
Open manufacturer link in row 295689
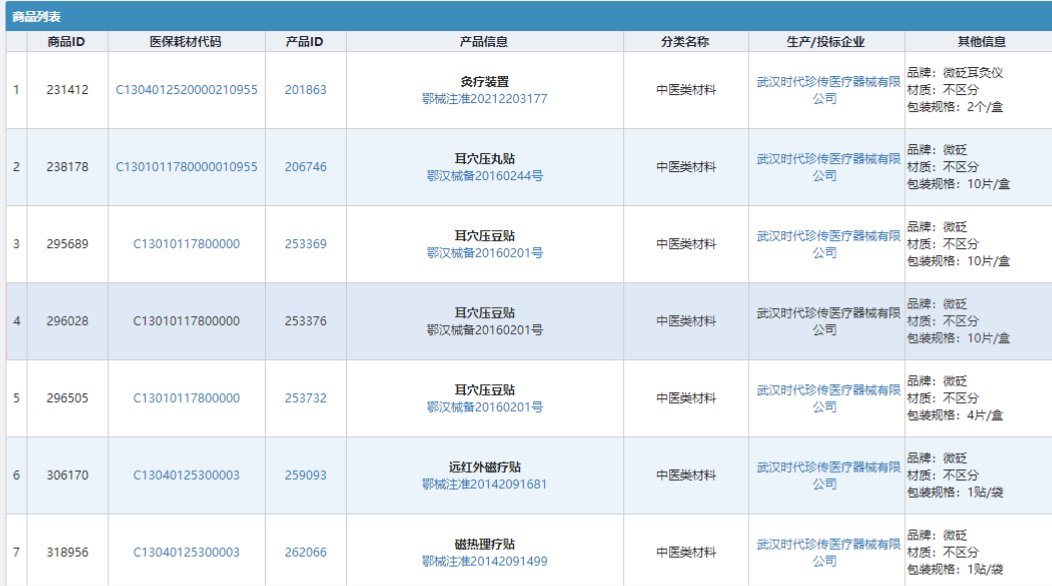click(x=828, y=245)
